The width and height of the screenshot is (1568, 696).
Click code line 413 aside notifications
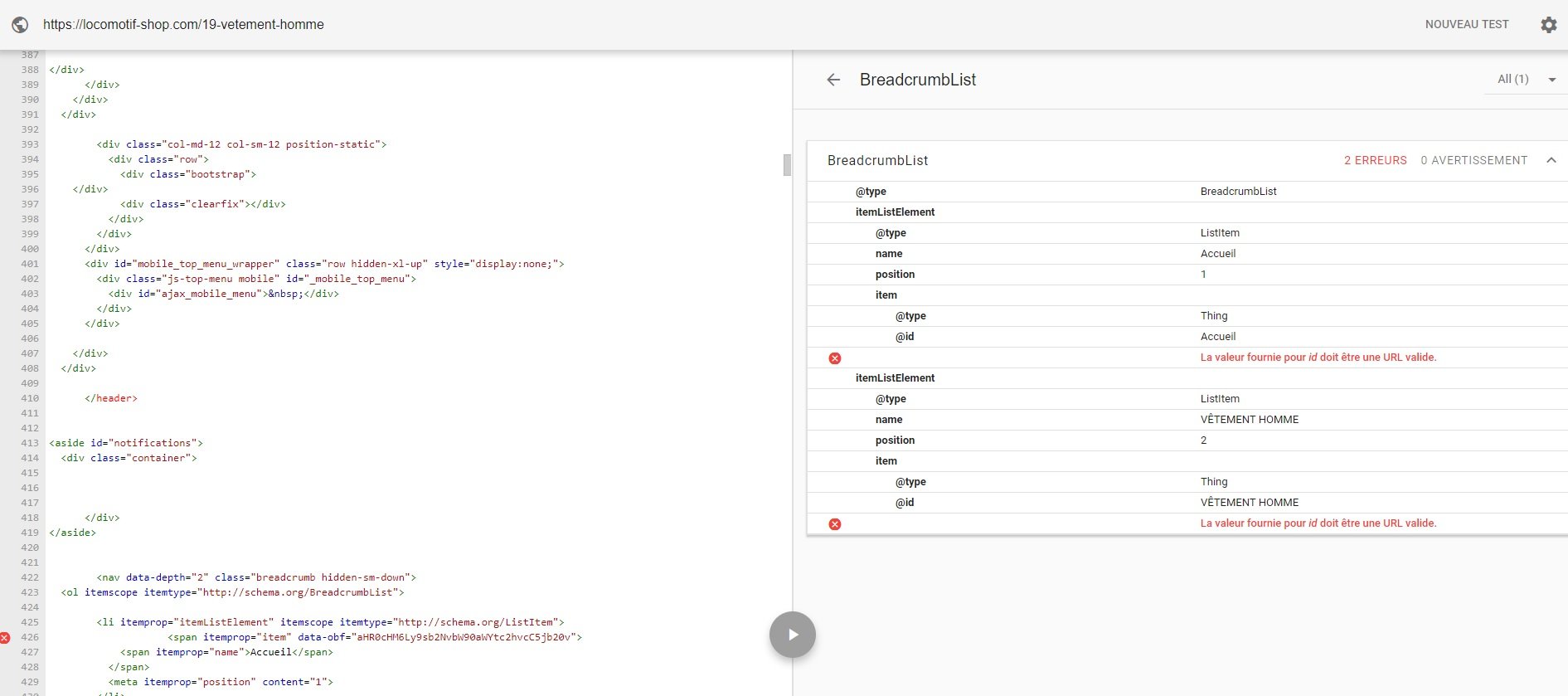(x=126, y=443)
